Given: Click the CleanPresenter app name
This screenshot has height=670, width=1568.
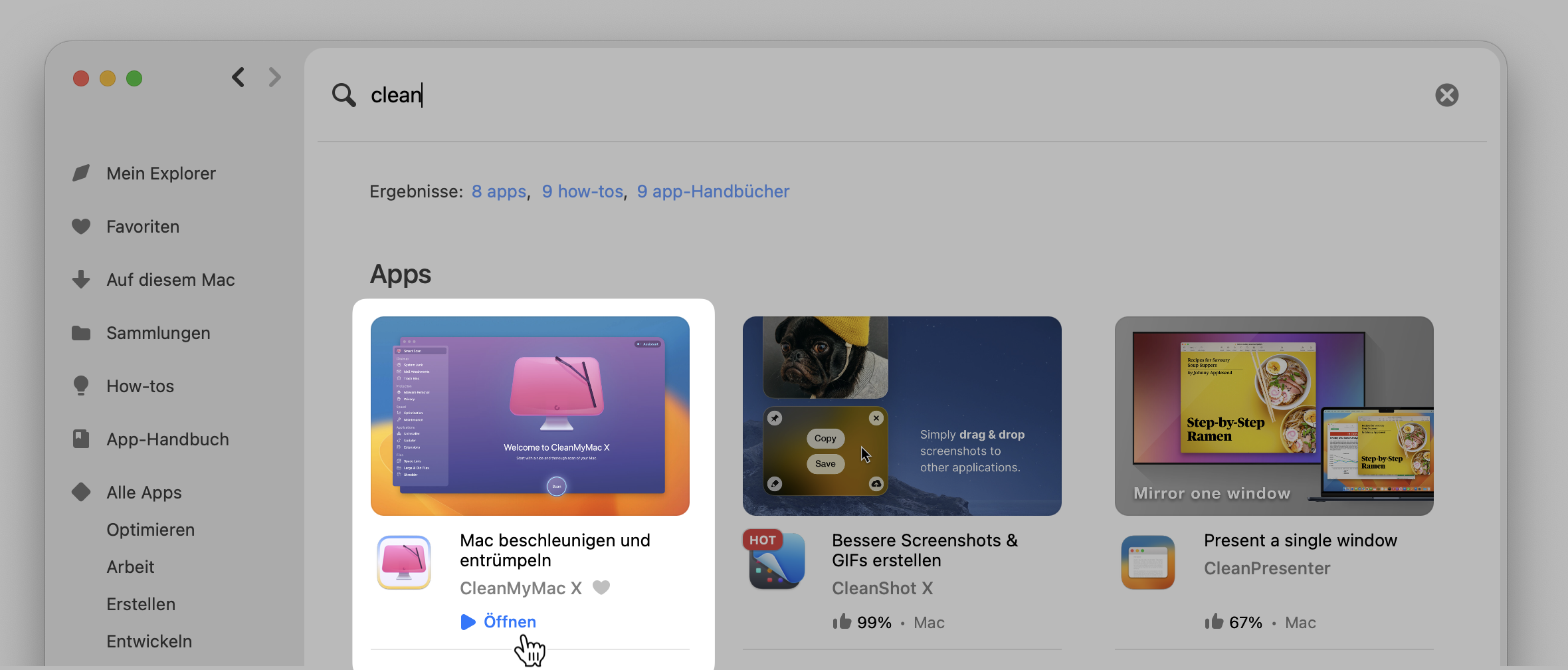Looking at the screenshot, I should point(1267,568).
